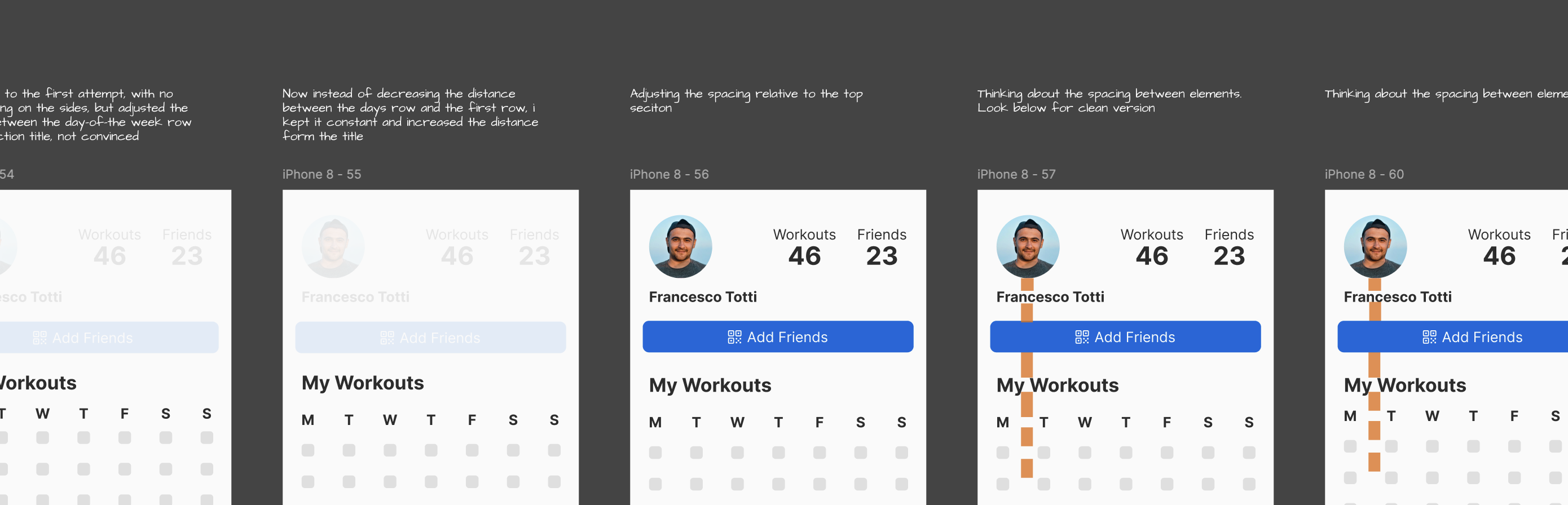The height and width of the screenshot is (505, 1568).
Task: Click the QR icon in iPhone 8 - 56 Add Friends button
Action: coord(734,337)
